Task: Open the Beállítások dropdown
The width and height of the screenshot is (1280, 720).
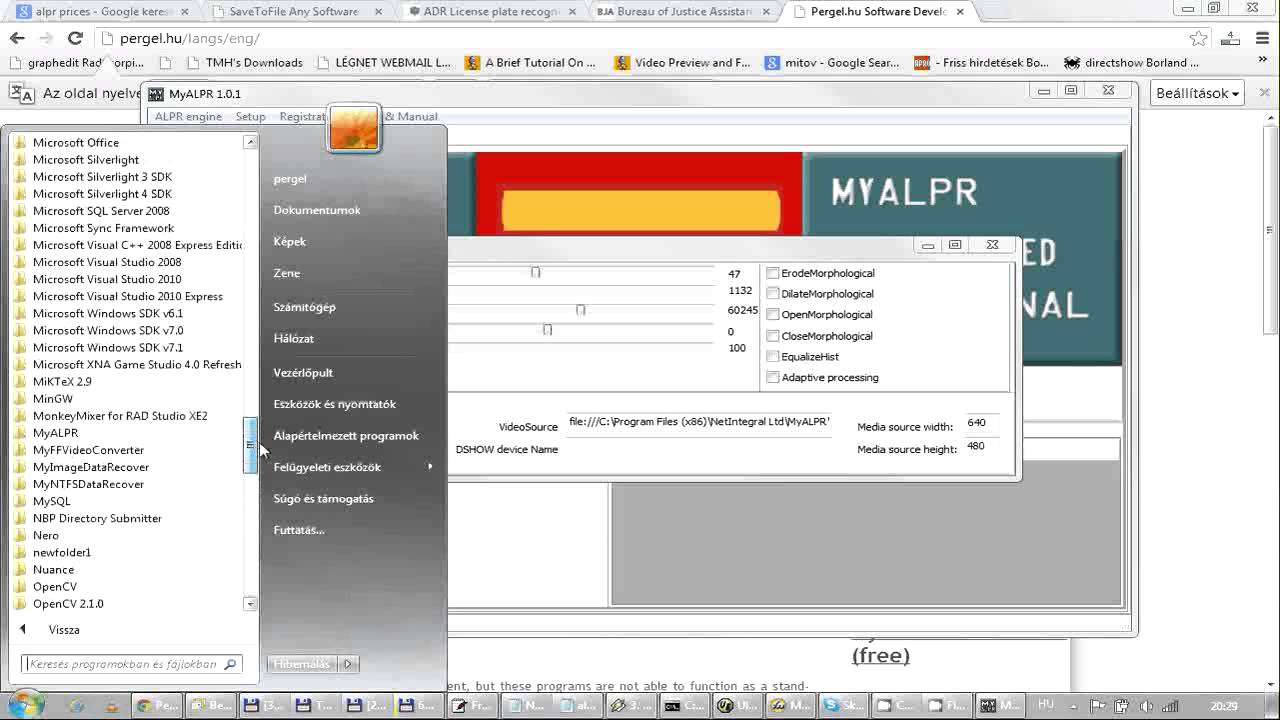Action: pyautogui.click(x=1197, y=93)
